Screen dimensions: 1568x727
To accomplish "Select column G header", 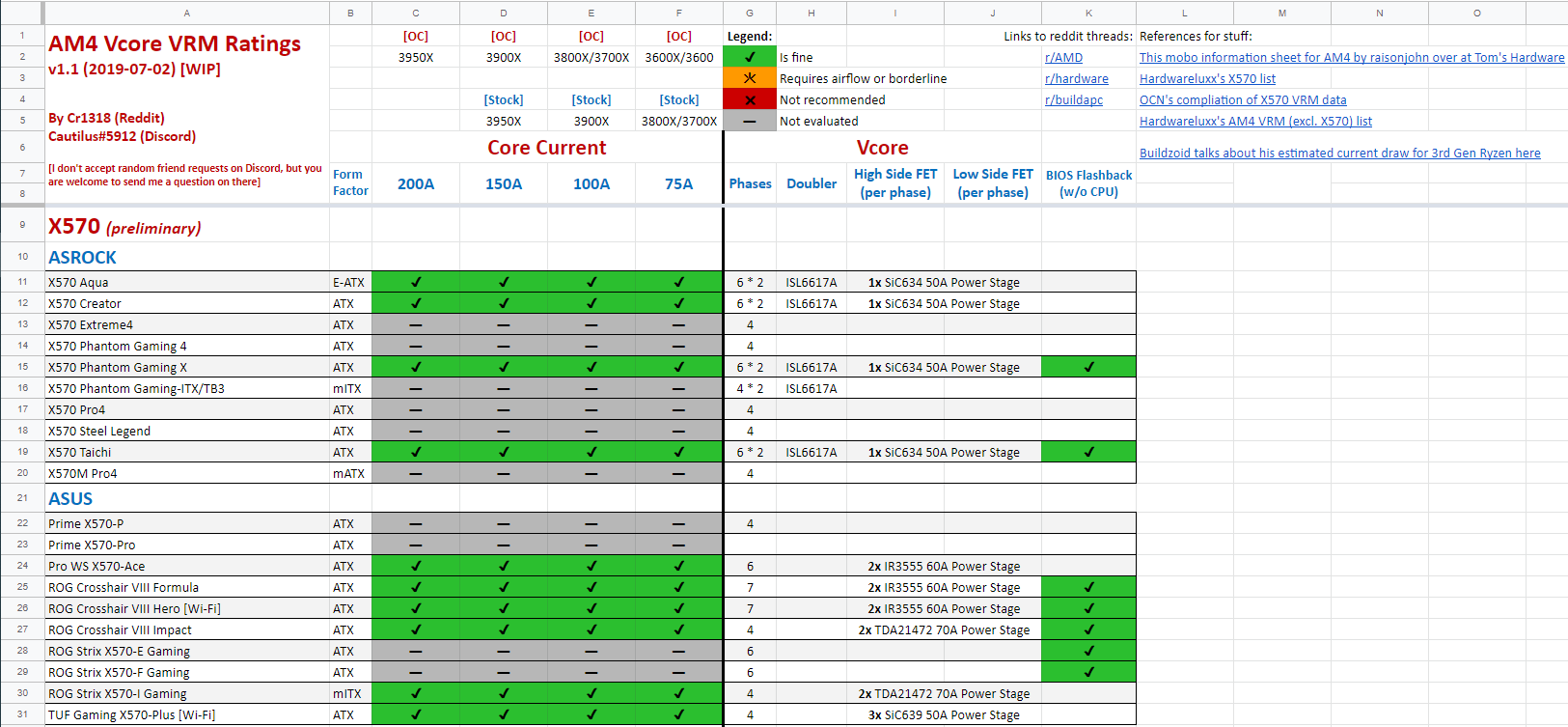I will tap(750, 13).
